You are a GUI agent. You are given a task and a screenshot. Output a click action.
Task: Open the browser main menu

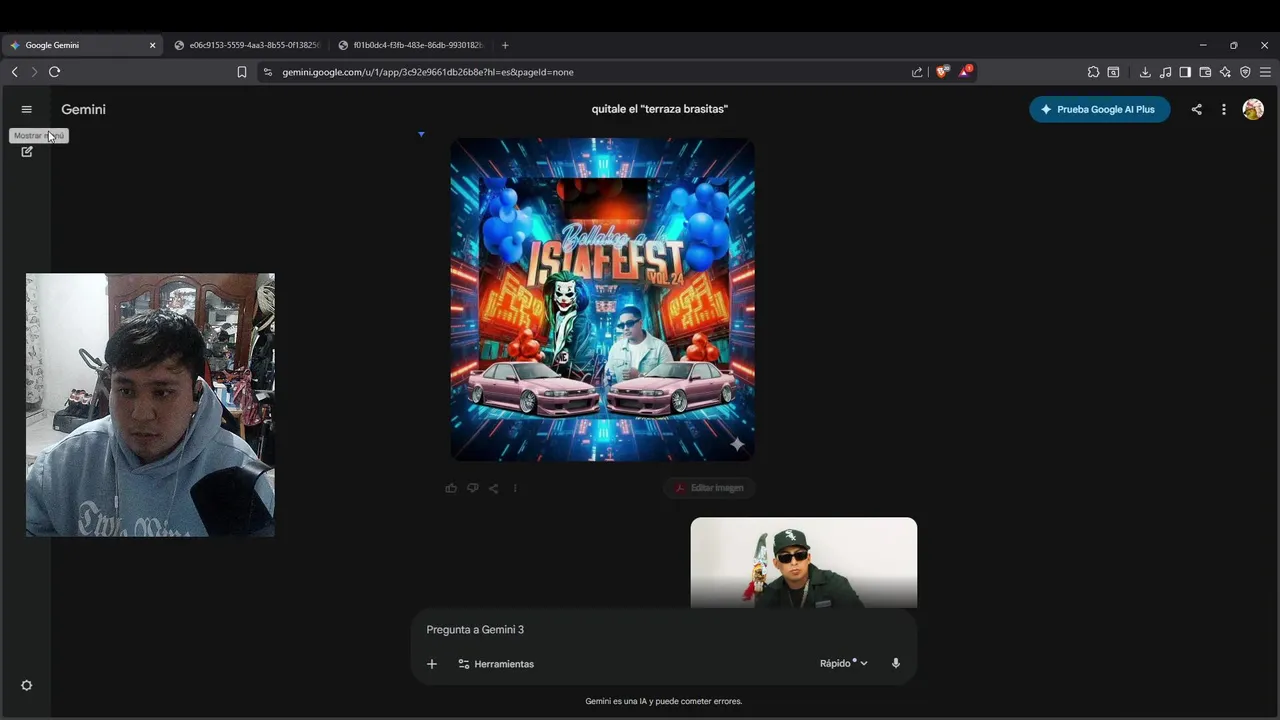click(x=1265, y=72)
